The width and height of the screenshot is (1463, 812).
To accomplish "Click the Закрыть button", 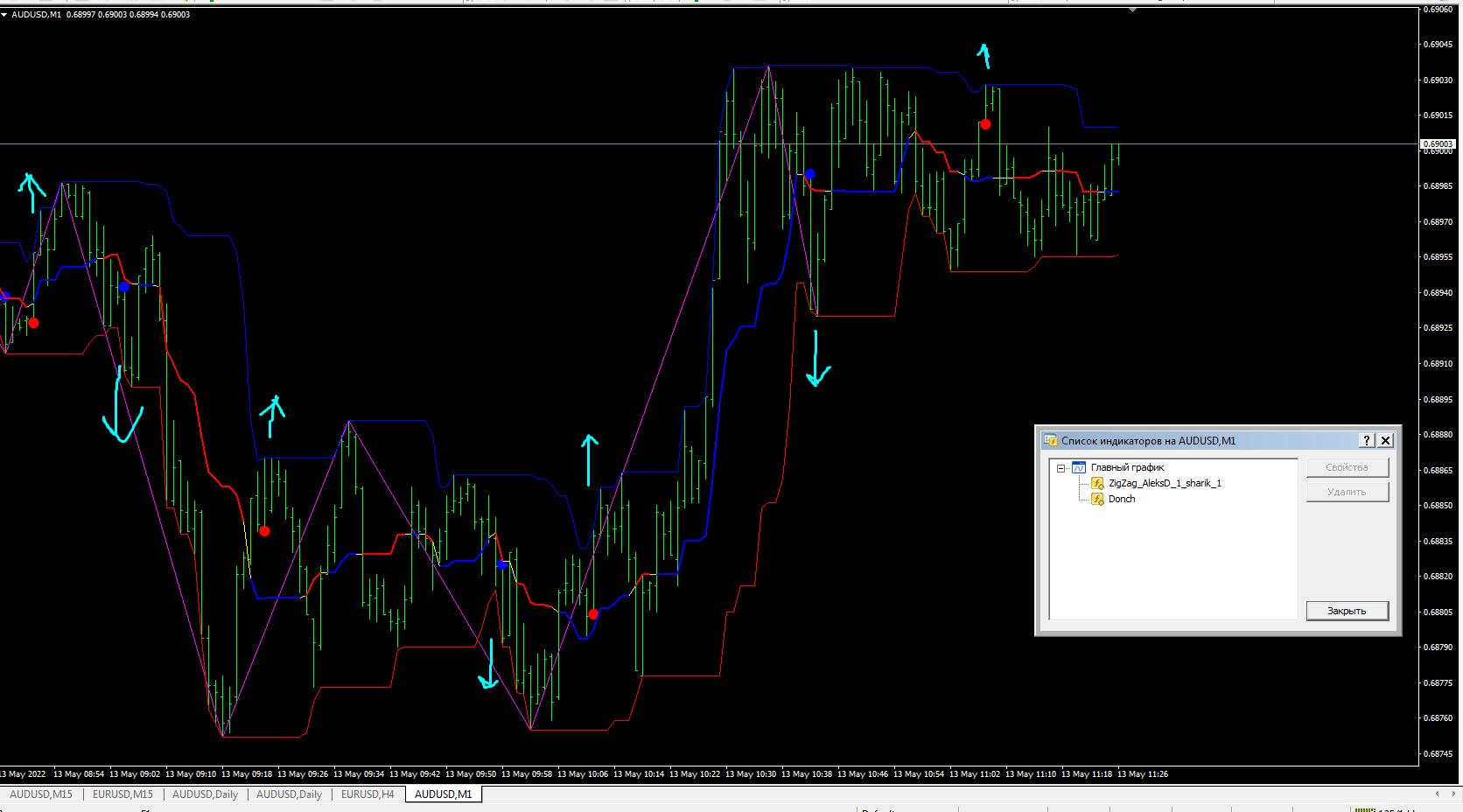I will pos(1347,611).
